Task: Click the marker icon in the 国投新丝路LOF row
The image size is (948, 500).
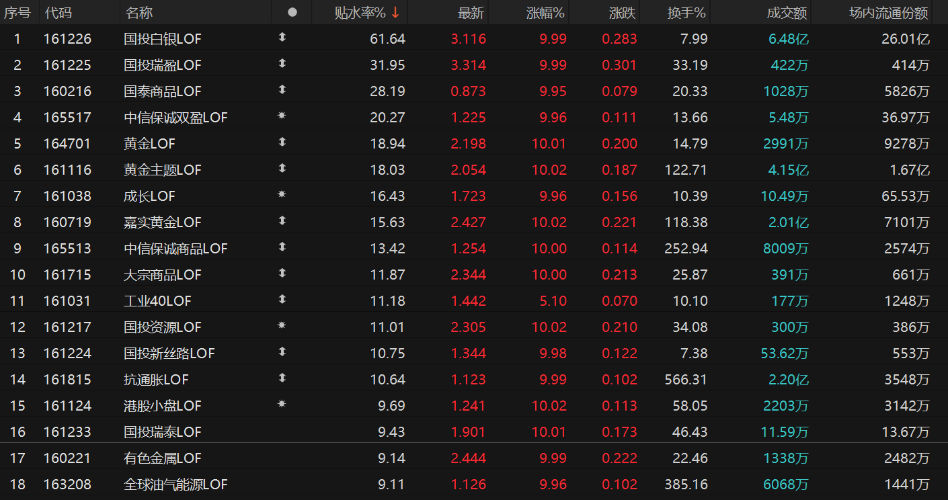Action: pos(282,351)
